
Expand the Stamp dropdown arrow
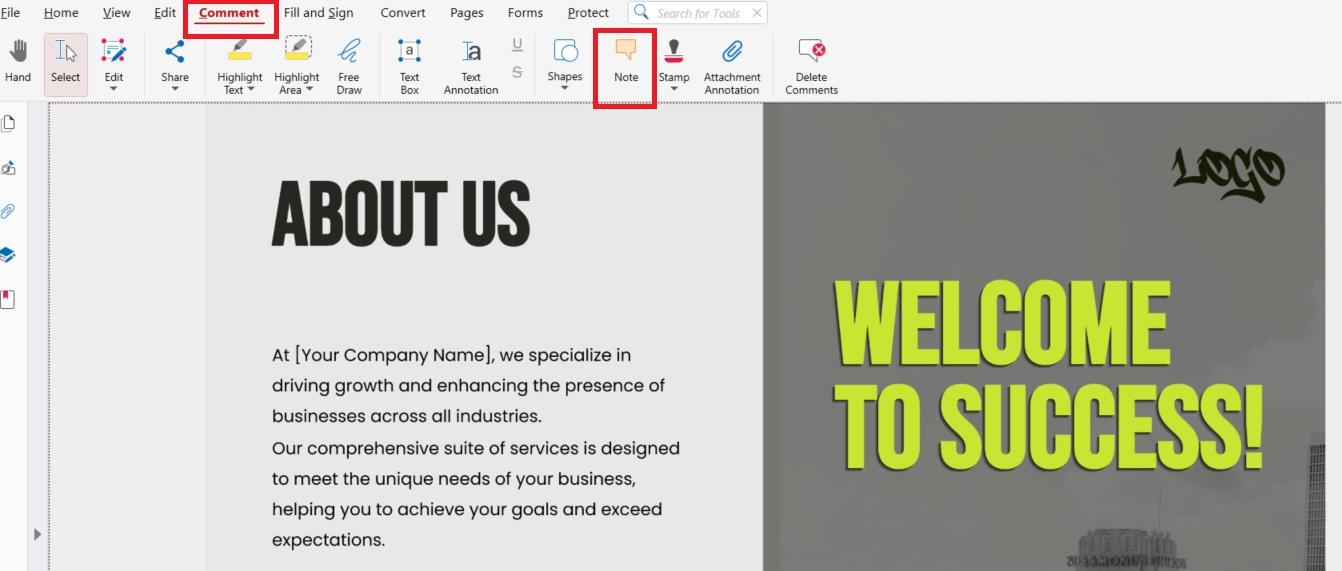click(674, 89)
